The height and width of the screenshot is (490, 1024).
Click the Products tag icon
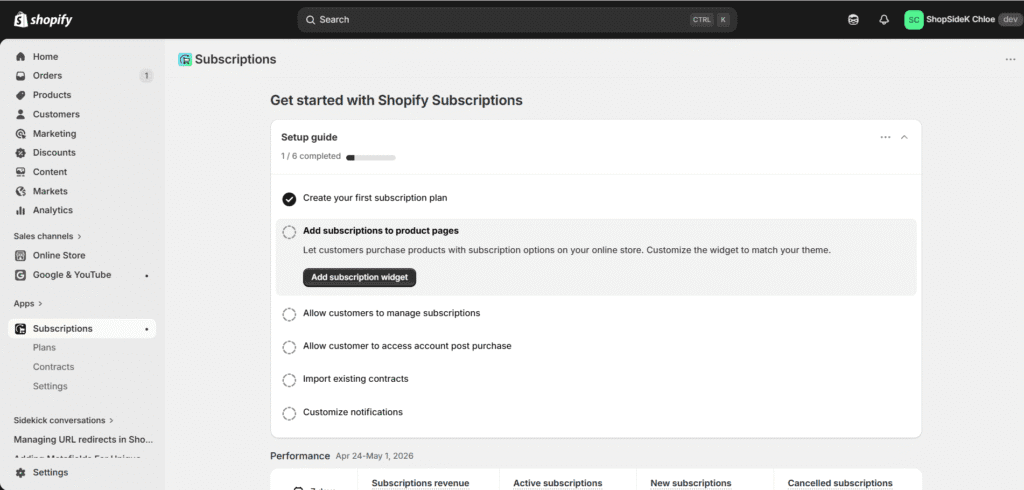pyautogui.click(x=20, y=95)
